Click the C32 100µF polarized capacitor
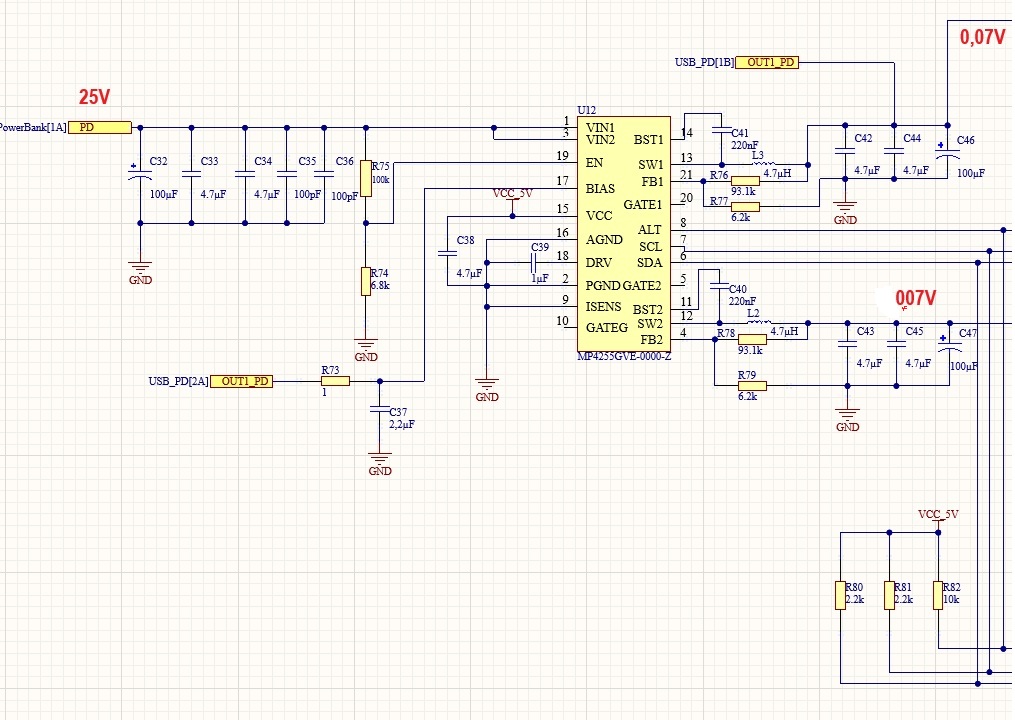The width and height of the screenshot is (1015, 720). click(139, 176)
